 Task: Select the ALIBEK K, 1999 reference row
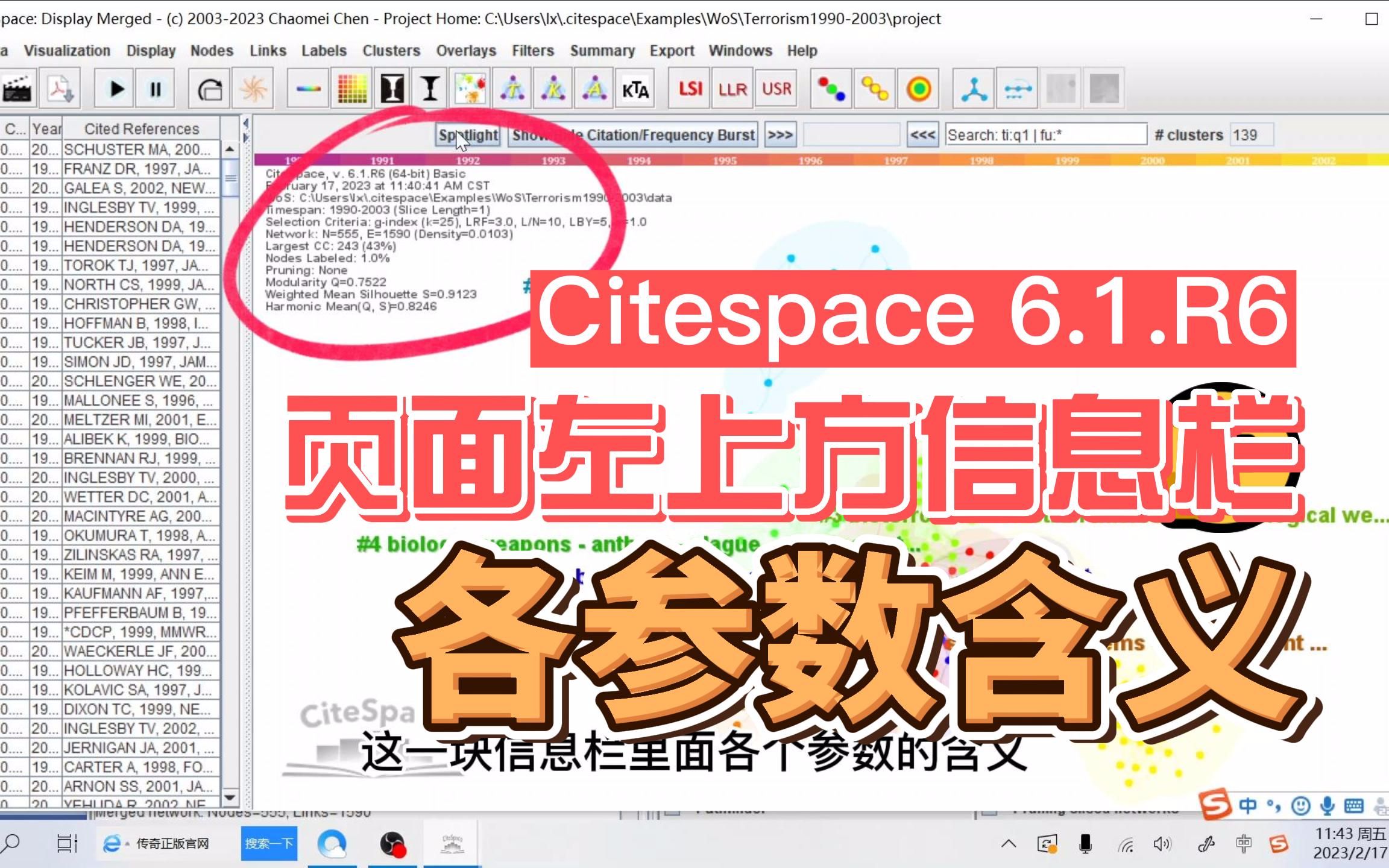(110, 439)
